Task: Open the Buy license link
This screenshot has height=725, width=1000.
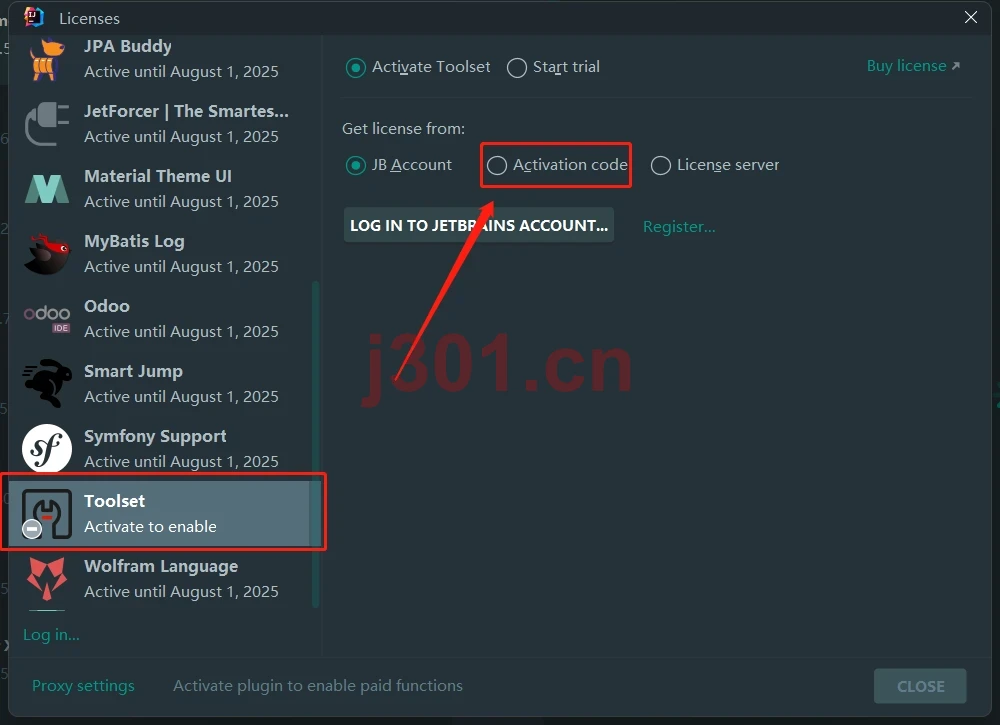Action: coord(913,66)
